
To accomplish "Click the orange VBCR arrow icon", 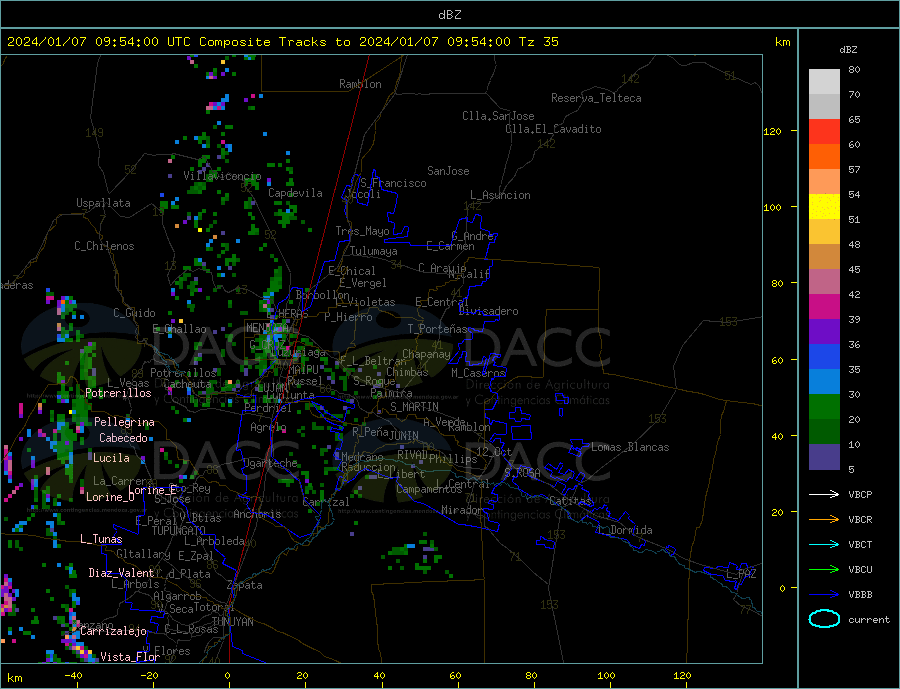I will click(824, 520).
